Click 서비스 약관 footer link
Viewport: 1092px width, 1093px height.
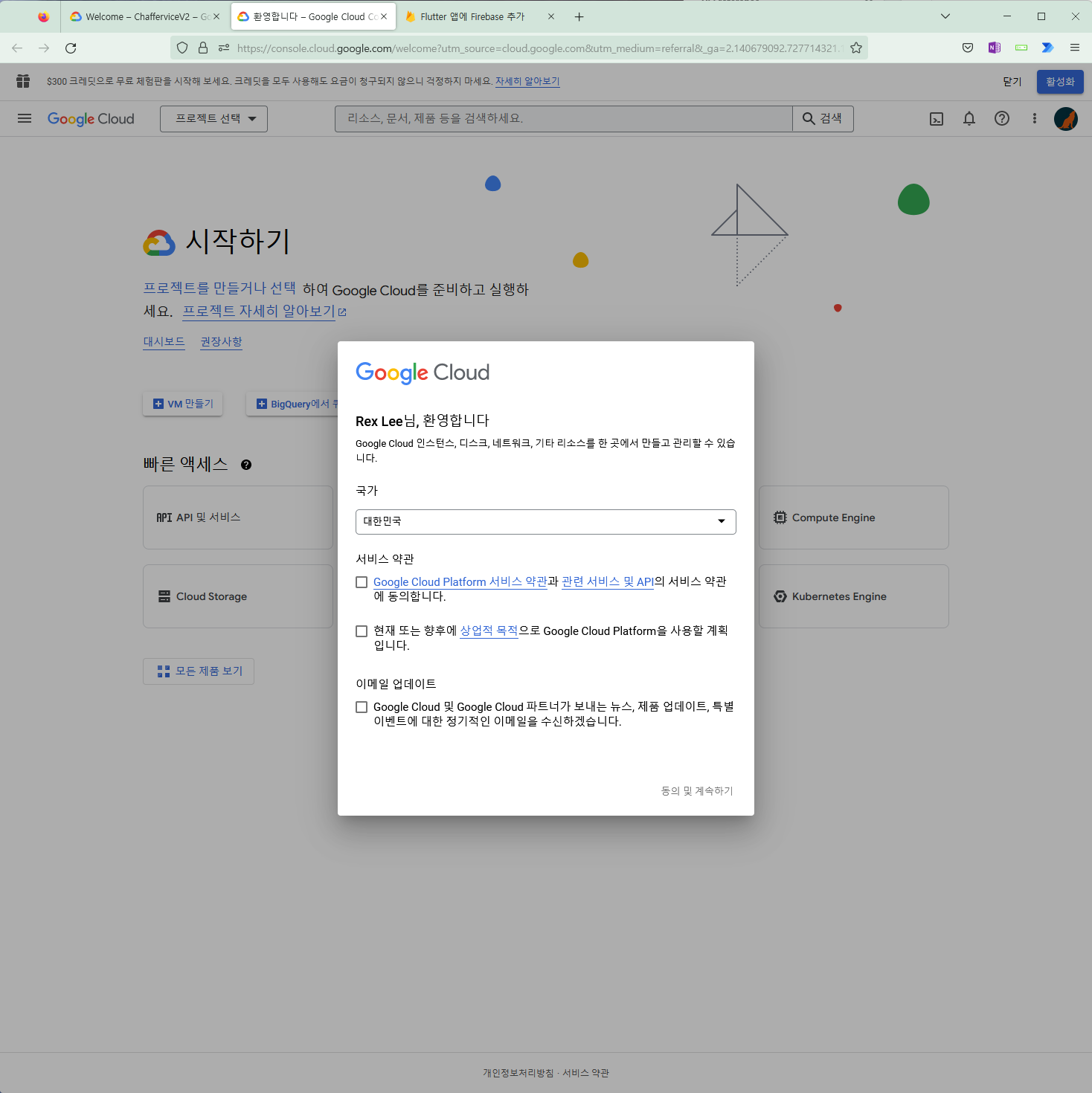point(585,1073)
